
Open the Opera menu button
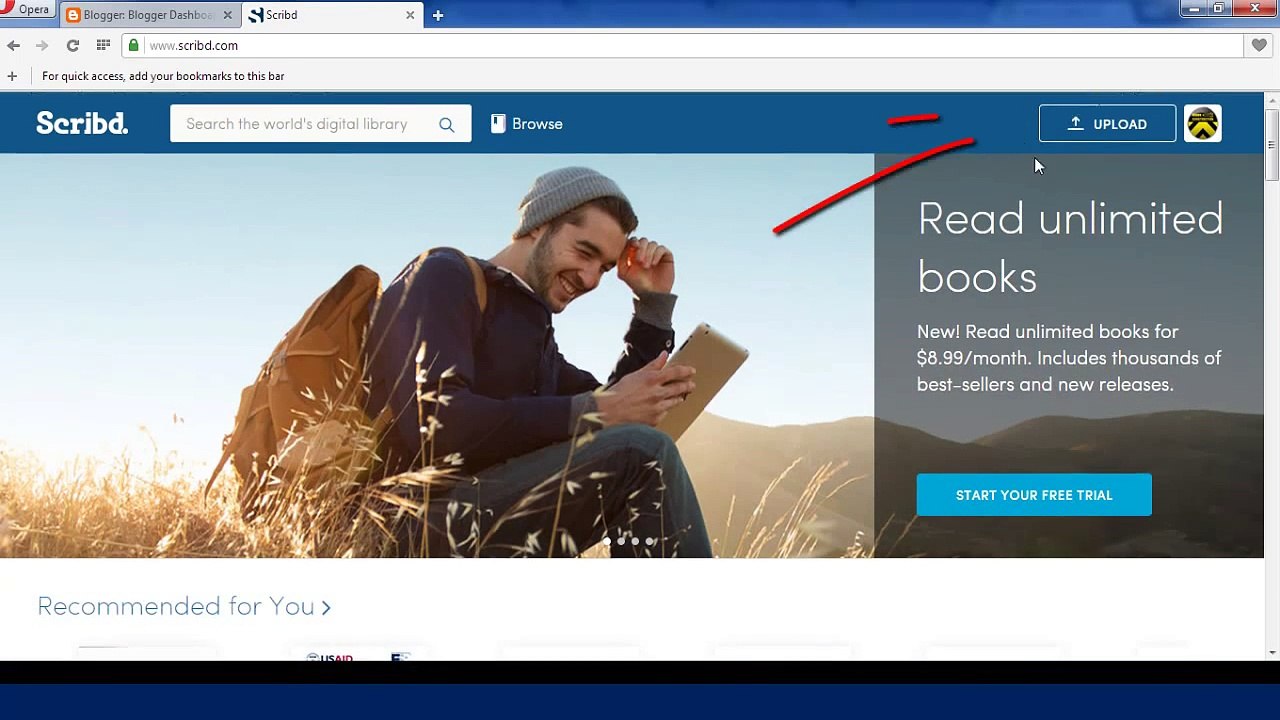coord(26,9)
